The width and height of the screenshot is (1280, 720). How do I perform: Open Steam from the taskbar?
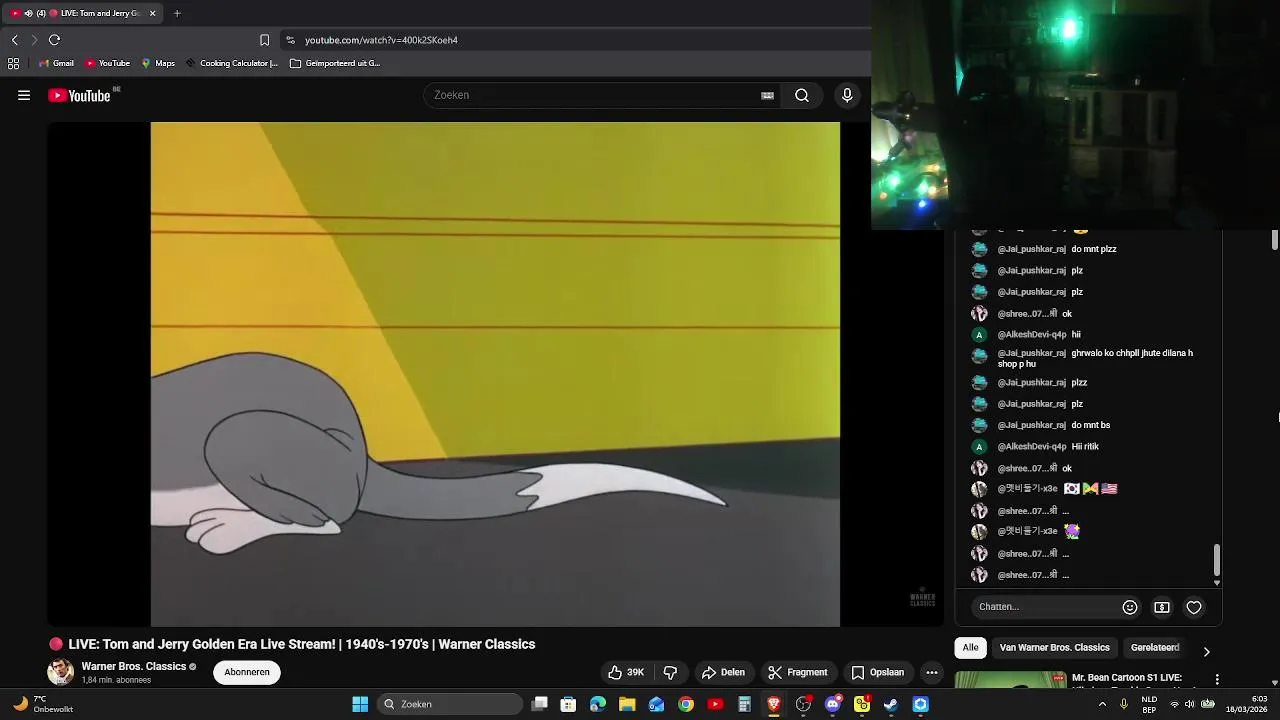pos(891,704)
